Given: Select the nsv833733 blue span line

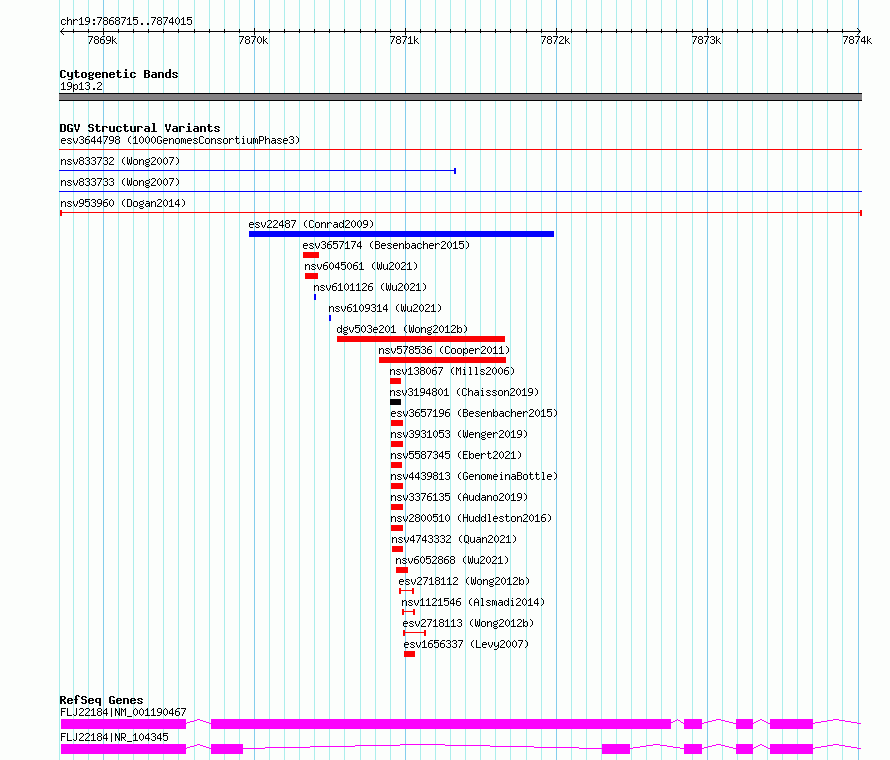Looking at the screenshot, I should [460, 192].
